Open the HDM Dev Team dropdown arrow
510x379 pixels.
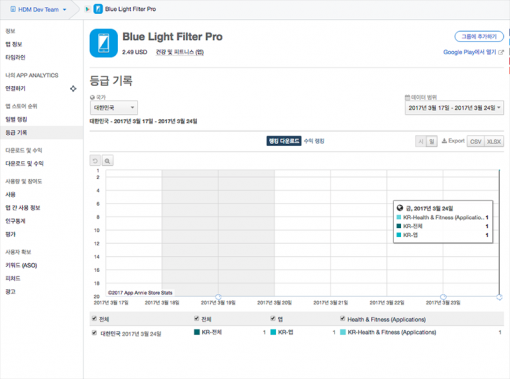[x=64, y=10]
